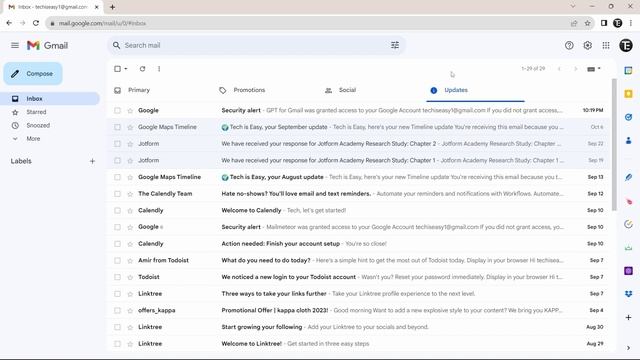
Task: Open search options filter icon
Action: click(x=395, y=45)
